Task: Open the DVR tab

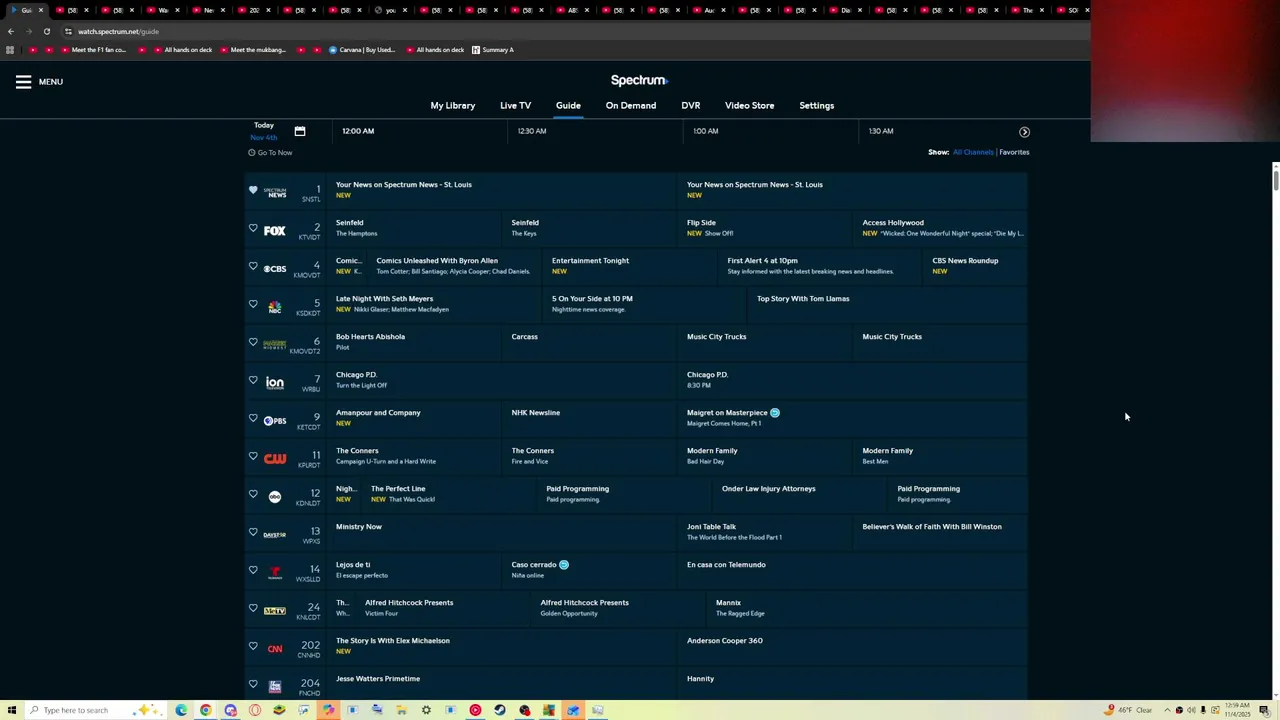Action: [x=691, y=105]
